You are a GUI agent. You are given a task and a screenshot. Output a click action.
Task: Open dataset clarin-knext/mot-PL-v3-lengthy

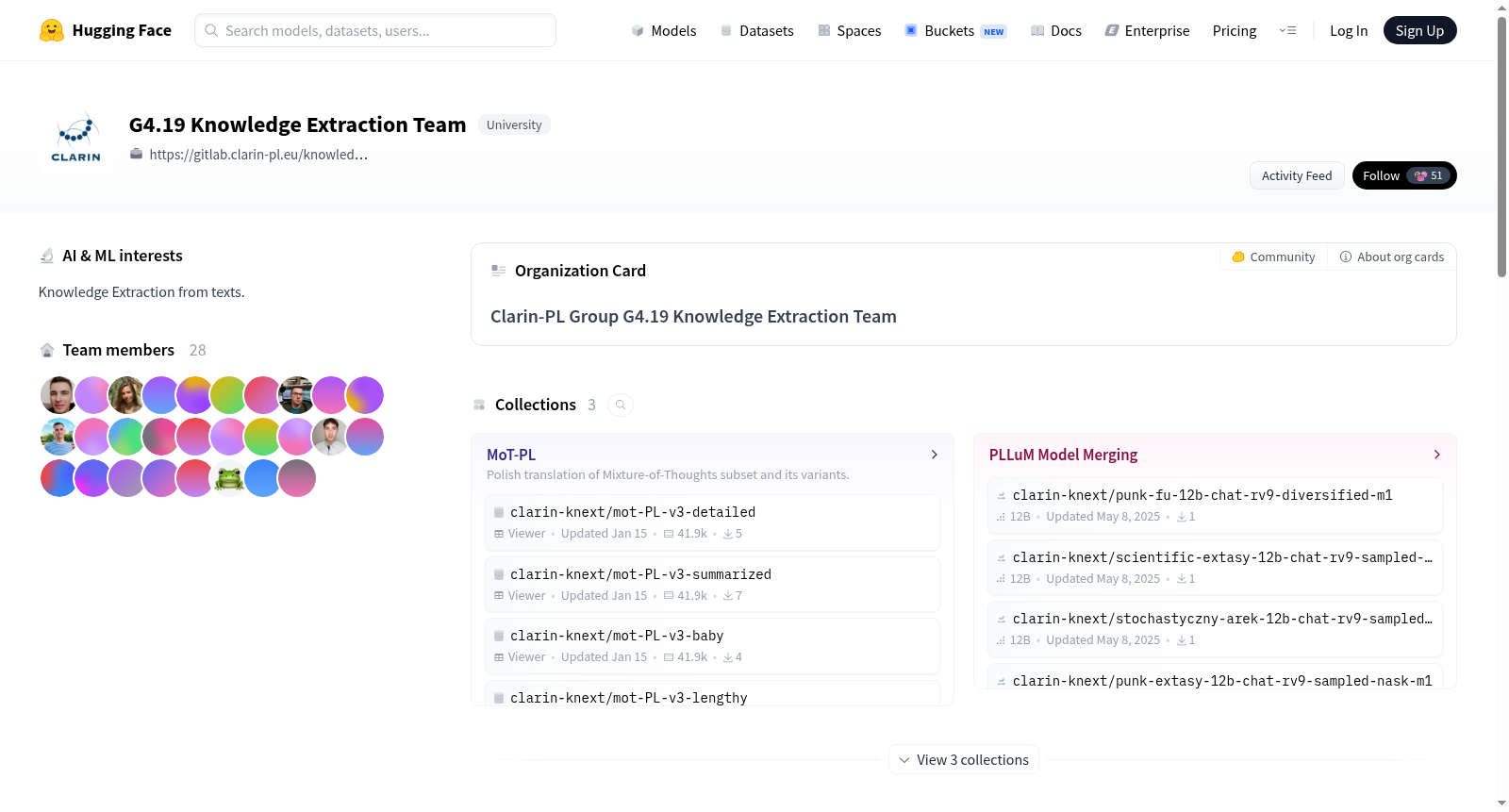(x=712, y=694)
